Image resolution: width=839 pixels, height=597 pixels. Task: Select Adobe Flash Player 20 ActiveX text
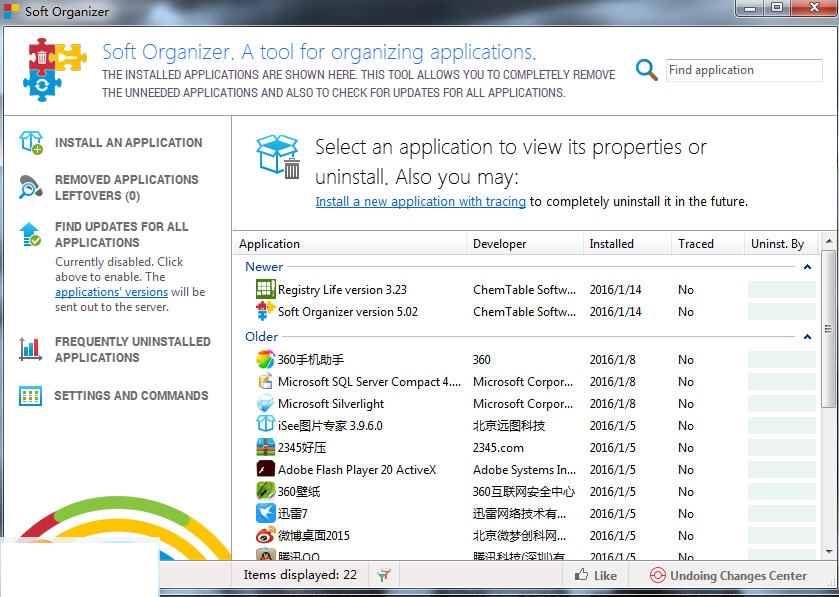[357, 470]
